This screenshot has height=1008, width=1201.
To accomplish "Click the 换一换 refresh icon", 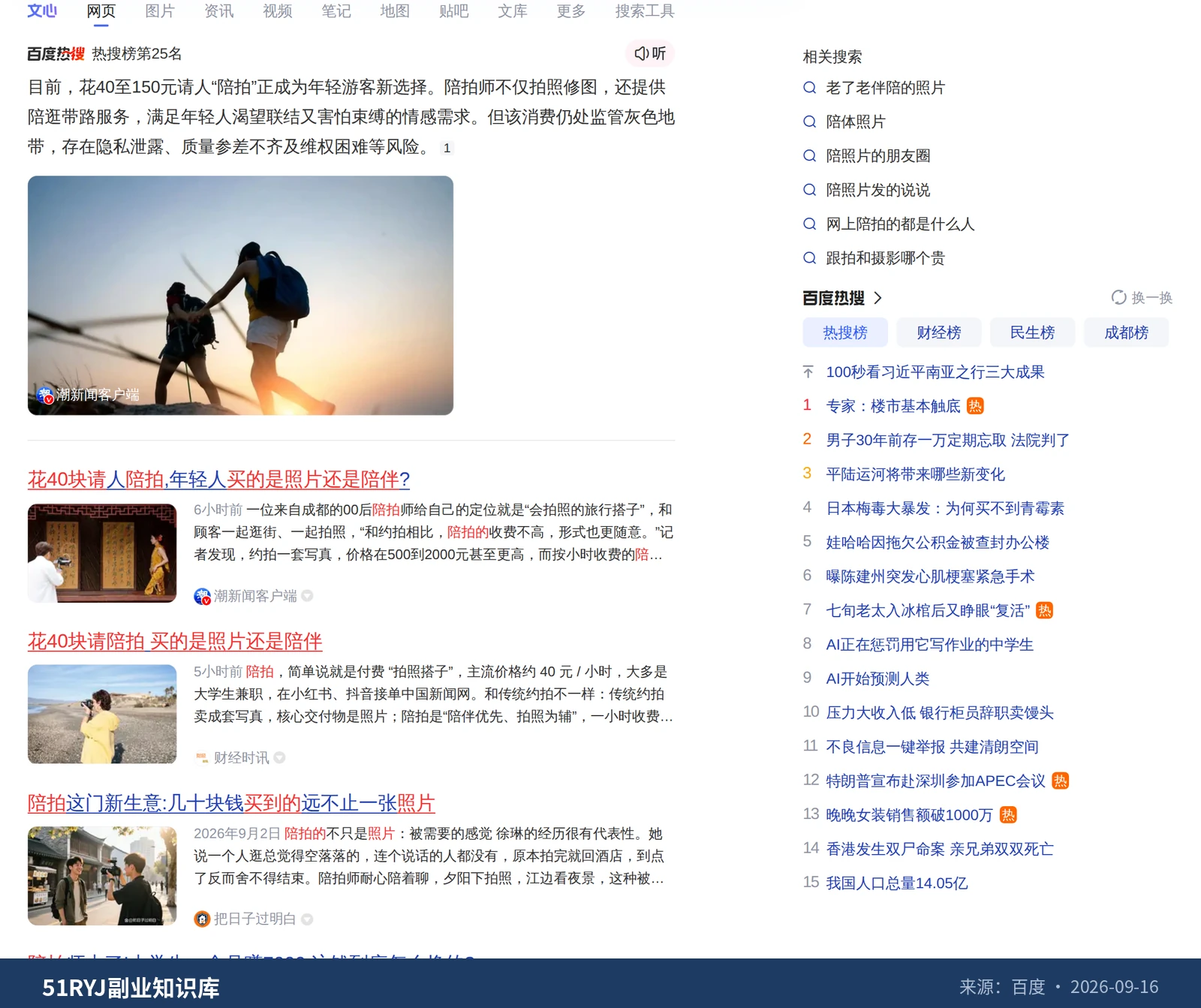I will point(1118,298).
